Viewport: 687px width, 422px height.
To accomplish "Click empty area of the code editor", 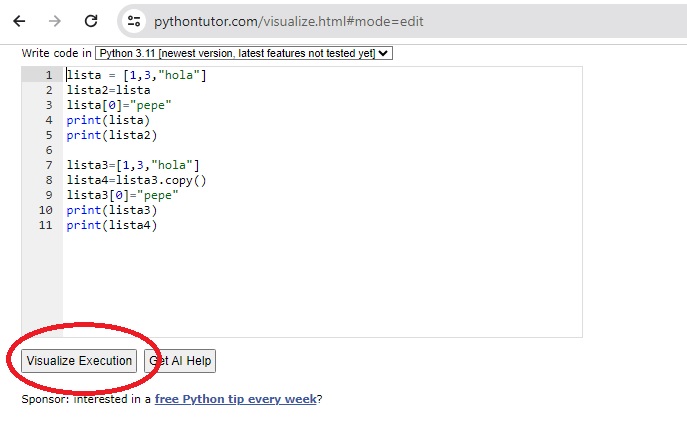I will coord(322,283).
